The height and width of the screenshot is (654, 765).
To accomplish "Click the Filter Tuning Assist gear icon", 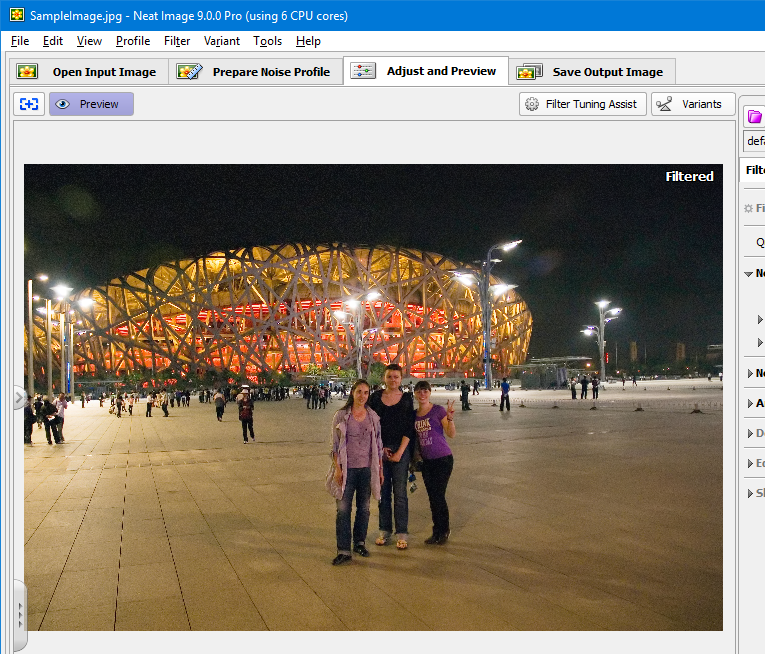I will coord(532,104).
